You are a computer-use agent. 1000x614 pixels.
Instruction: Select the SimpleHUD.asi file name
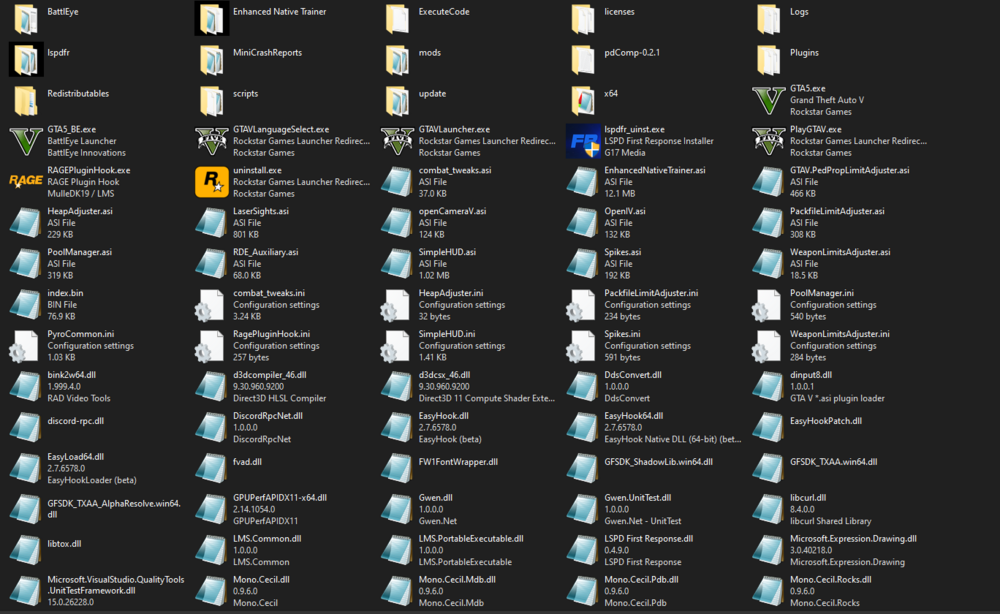point(447,252)
